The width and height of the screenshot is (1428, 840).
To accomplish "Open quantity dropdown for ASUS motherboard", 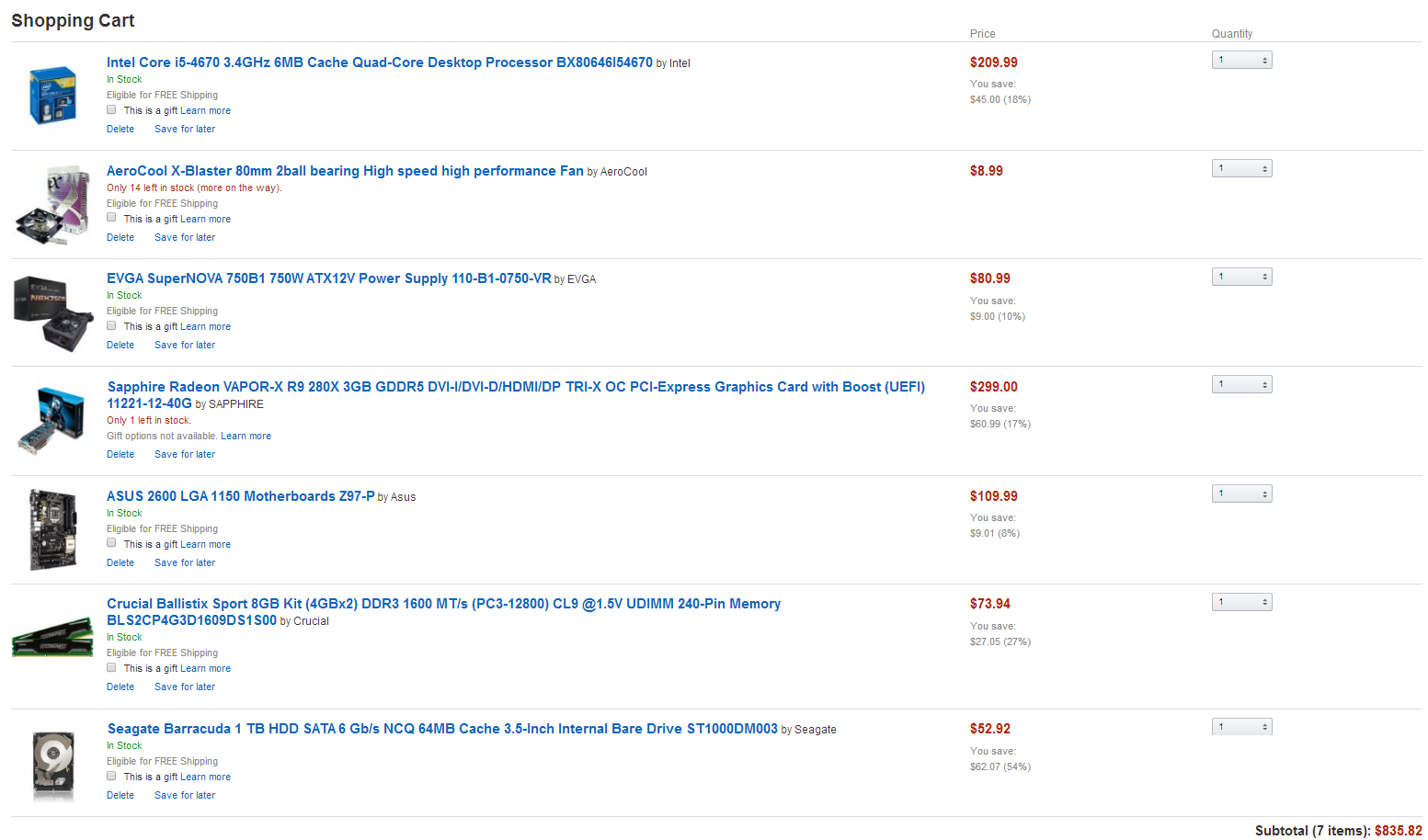I will 1241,494.
